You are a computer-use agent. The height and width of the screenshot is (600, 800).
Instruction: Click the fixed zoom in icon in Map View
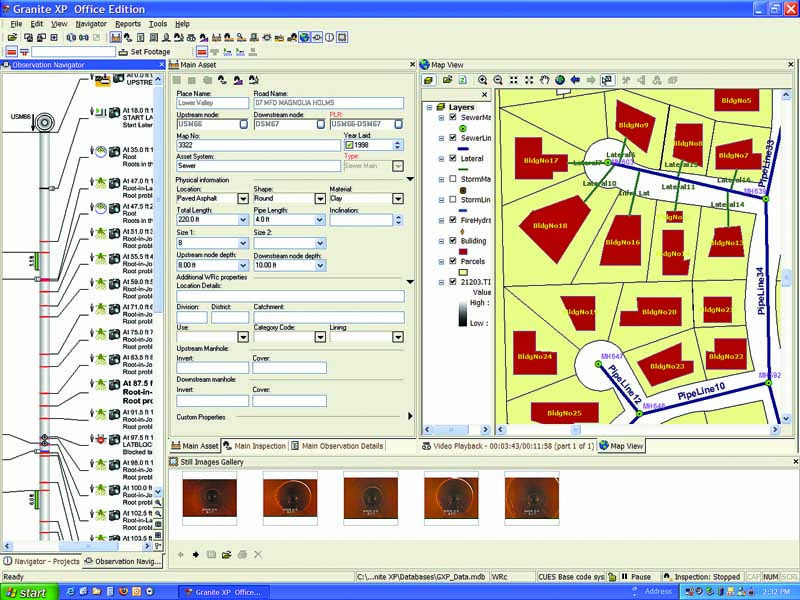click(x=513, y=80)
